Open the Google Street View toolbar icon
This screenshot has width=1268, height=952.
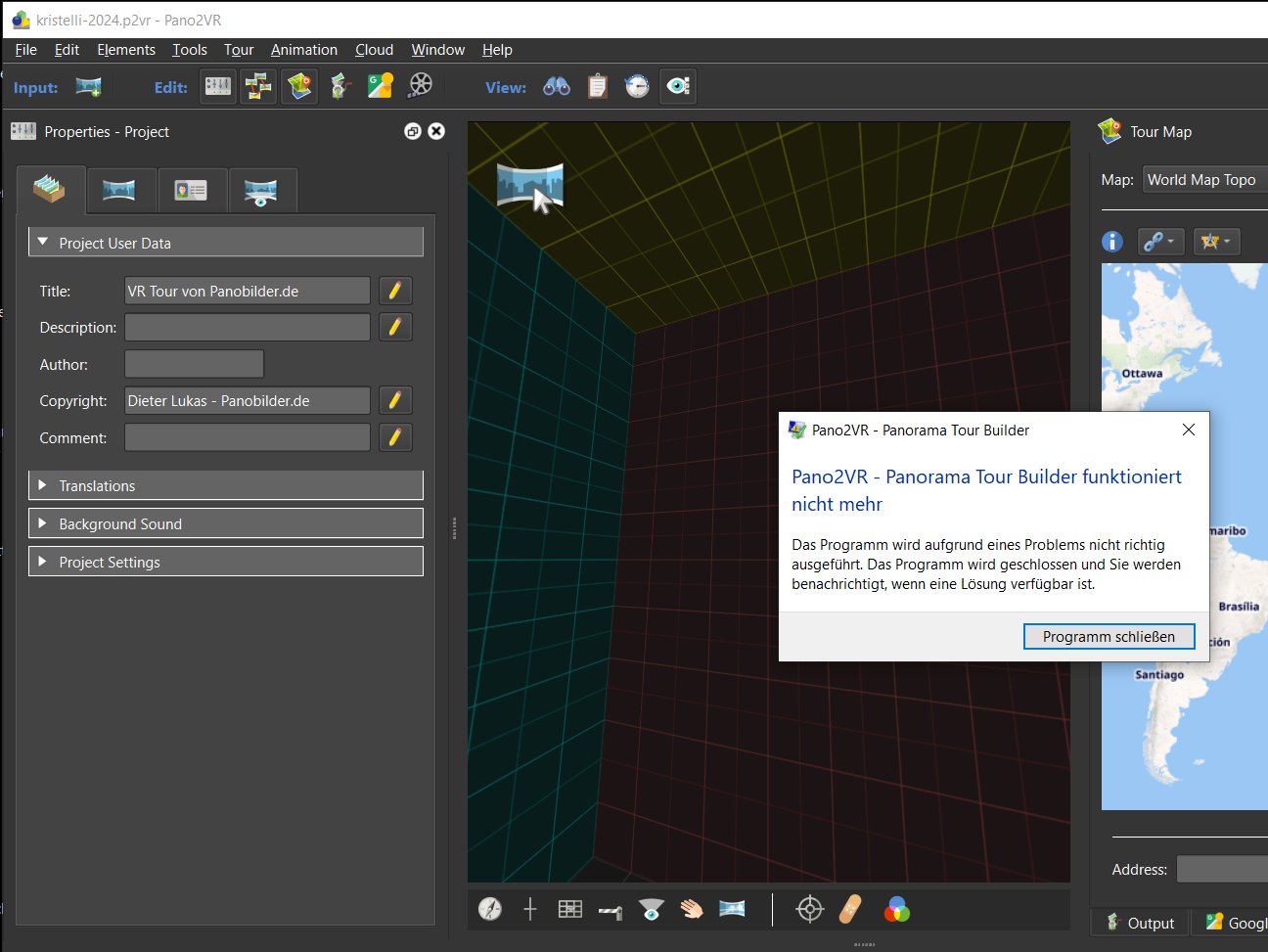pos(381,86)
